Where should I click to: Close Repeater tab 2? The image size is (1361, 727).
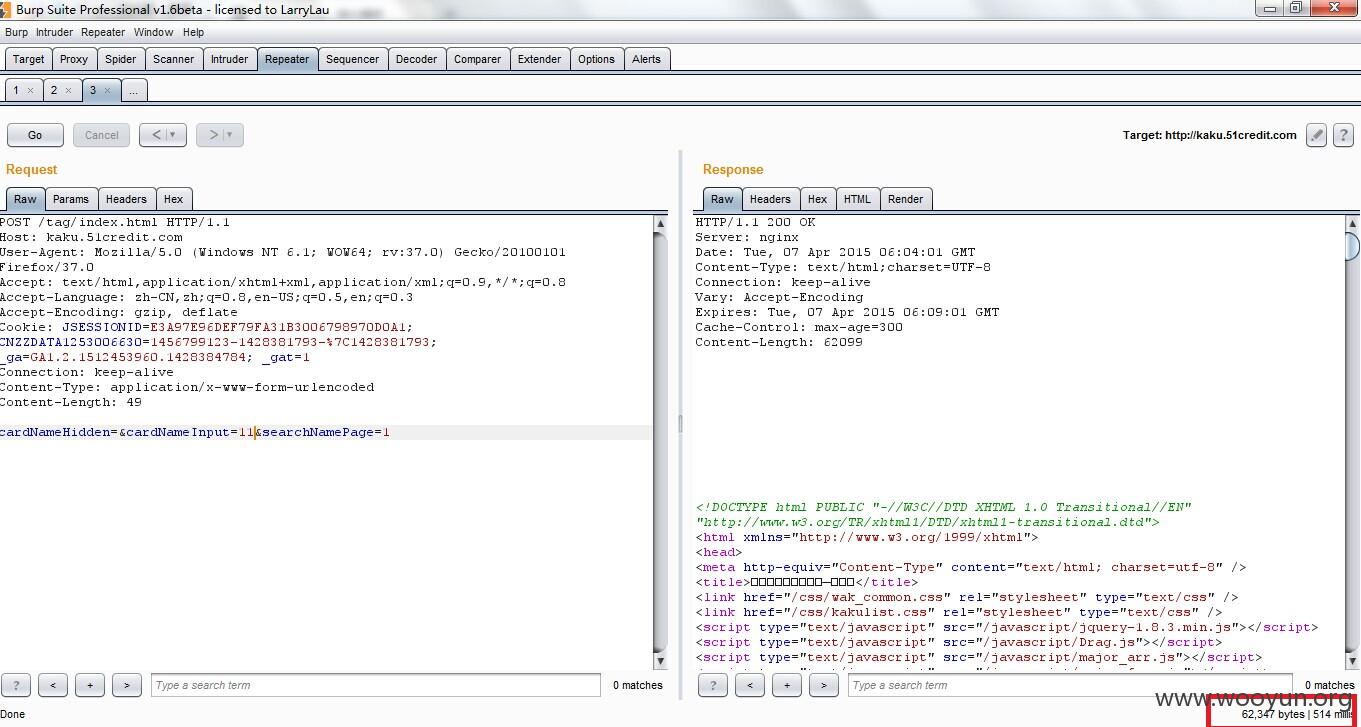(68, 90)
